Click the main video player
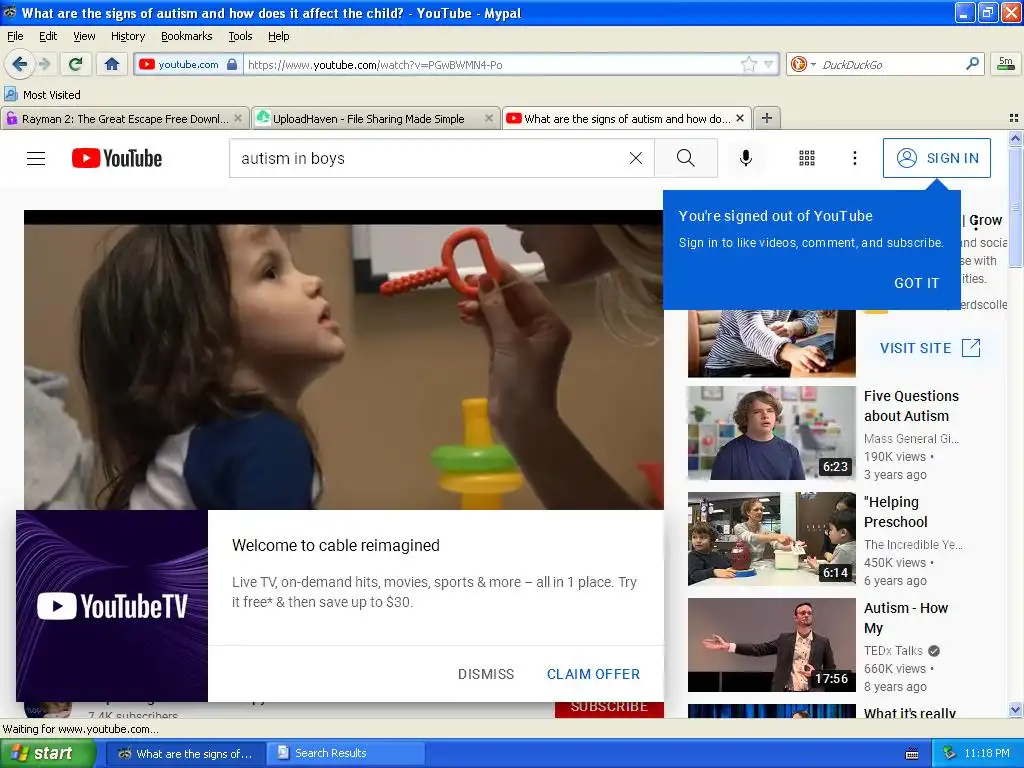 344,360
